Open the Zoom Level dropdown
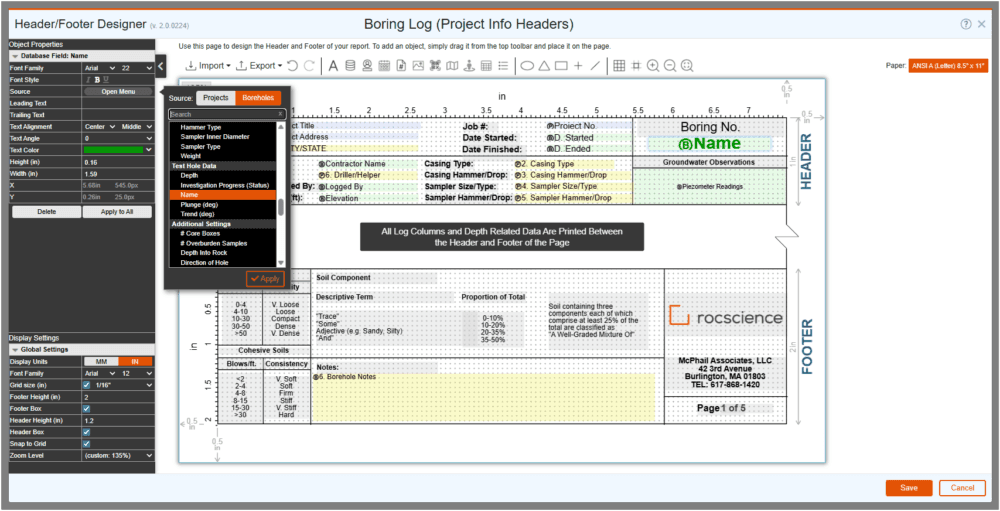 coord(119,455)
